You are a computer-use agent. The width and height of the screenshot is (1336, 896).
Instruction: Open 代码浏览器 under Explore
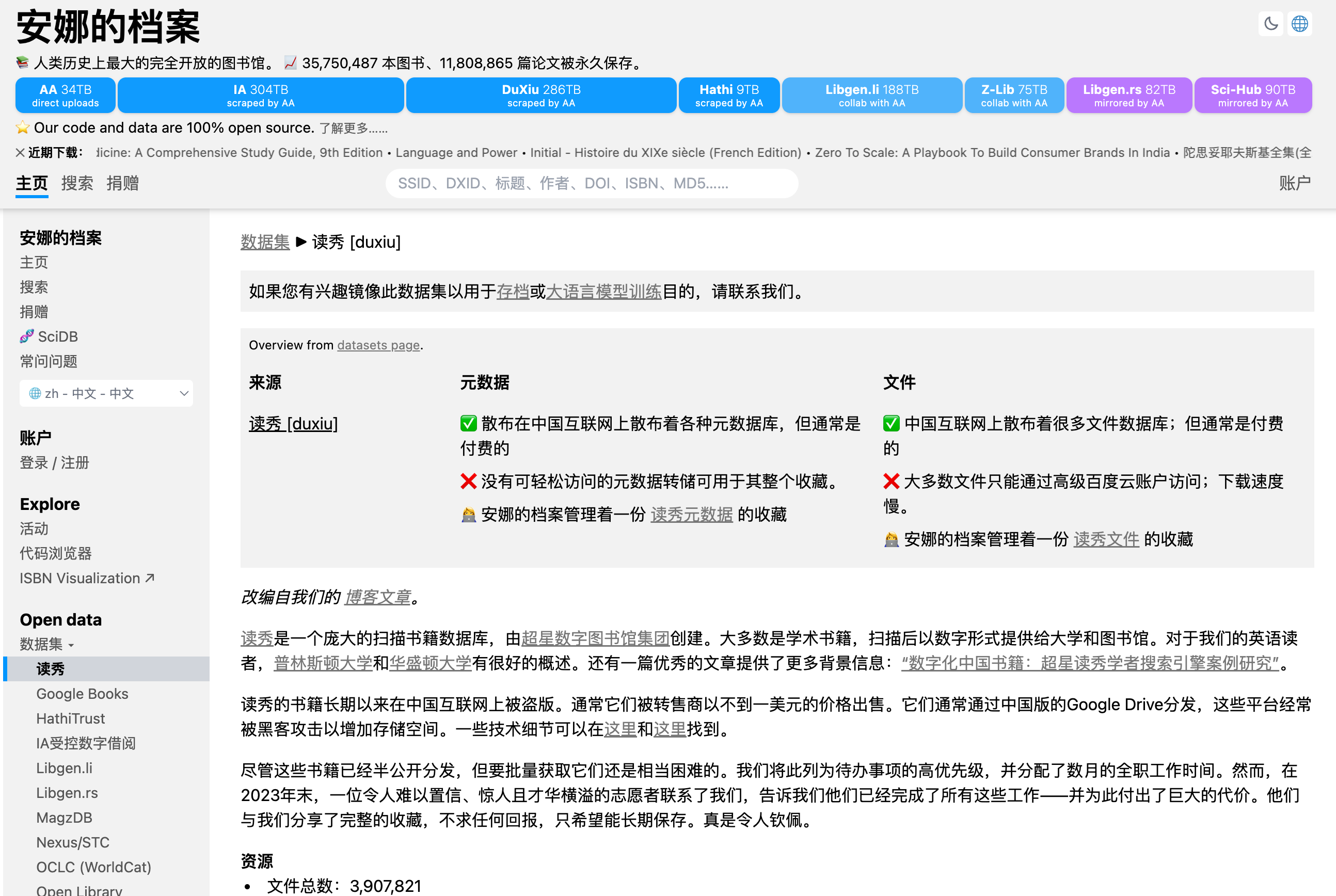click(x=56, y=553)
